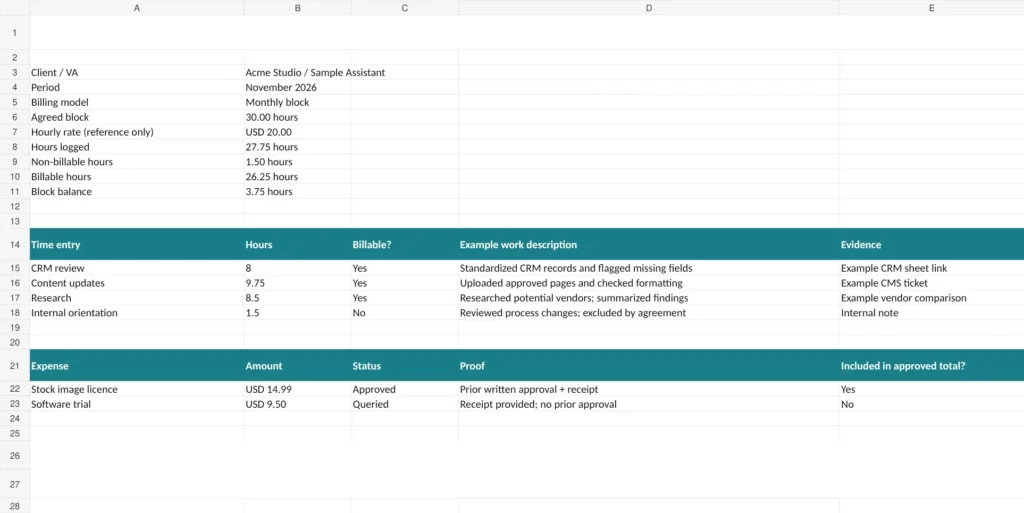Click 'Prior written approval + receipt' cell
This screenshot has width=1024, height=513.
coord(648,390)
